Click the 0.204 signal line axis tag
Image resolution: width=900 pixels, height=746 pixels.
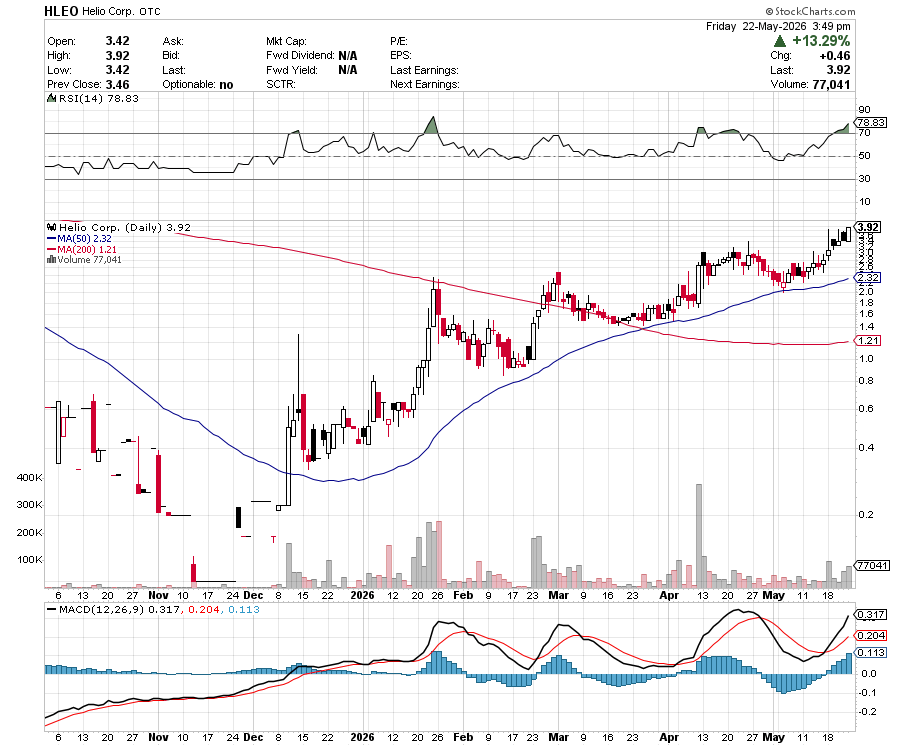tap(871, 635)
